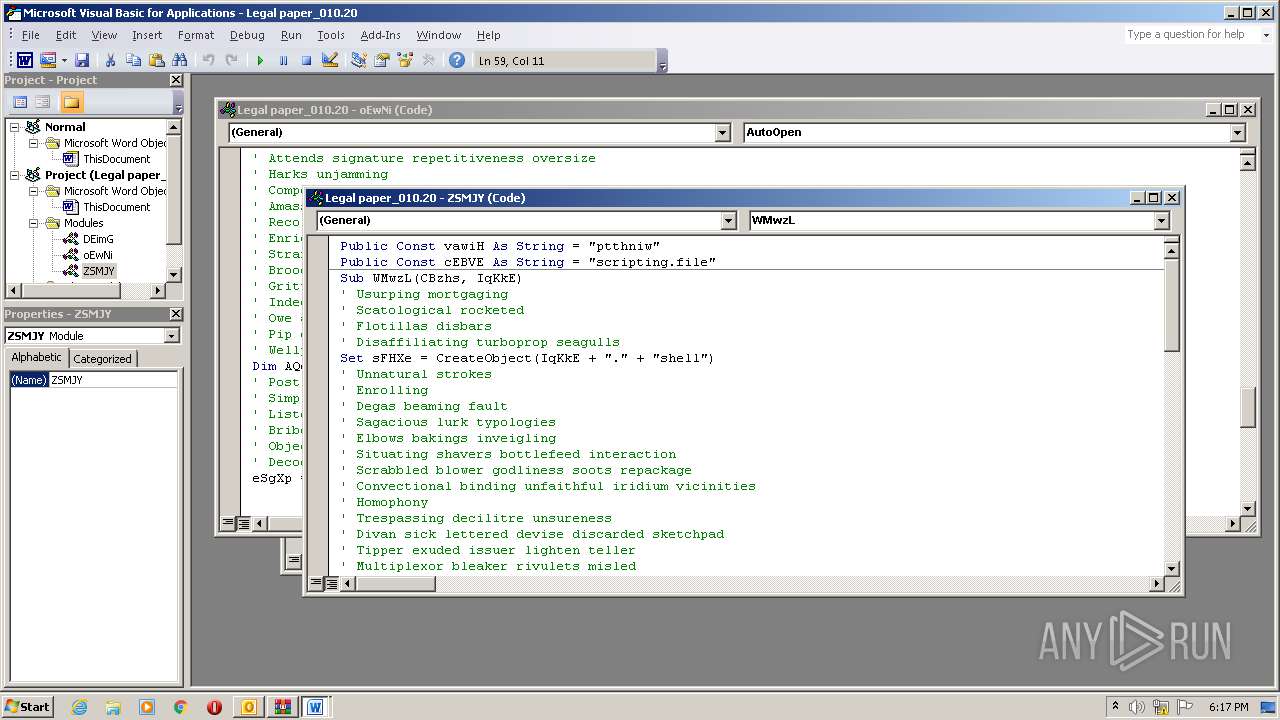This screenshot has height=720, width=1280.
Task: Open Object Browser toolbar icon
Action: [405, 61]
